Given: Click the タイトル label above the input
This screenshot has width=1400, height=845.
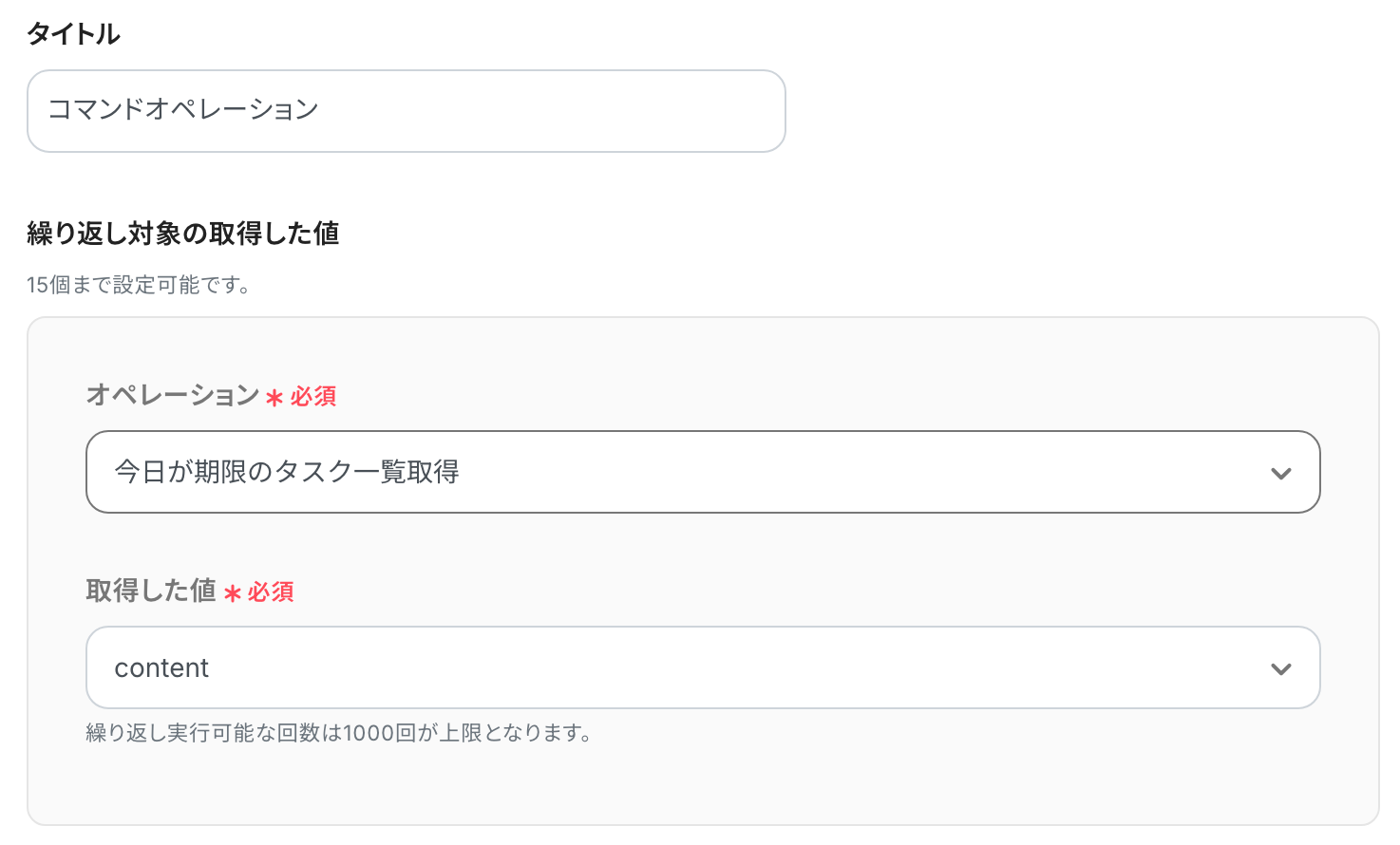Looking at the screenshot, I should coord(73,34).
